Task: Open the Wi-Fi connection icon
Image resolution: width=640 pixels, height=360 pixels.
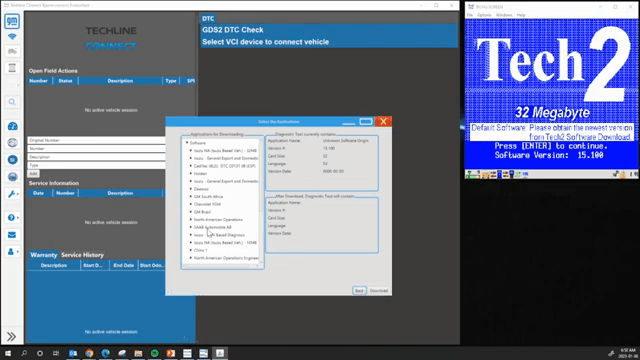Action: (12, 37)
